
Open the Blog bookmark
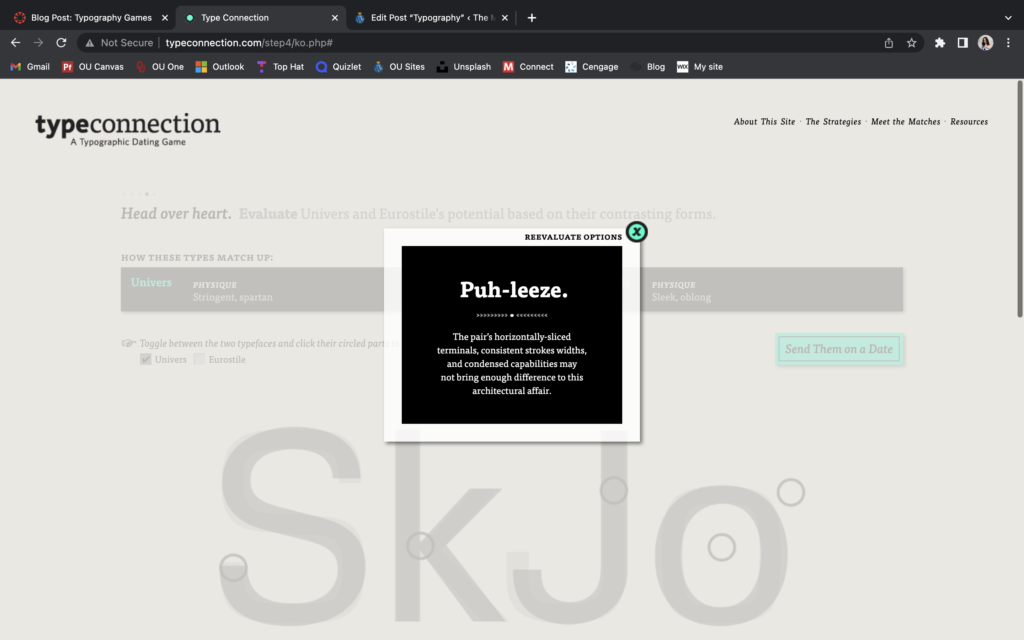coord(648,67)
